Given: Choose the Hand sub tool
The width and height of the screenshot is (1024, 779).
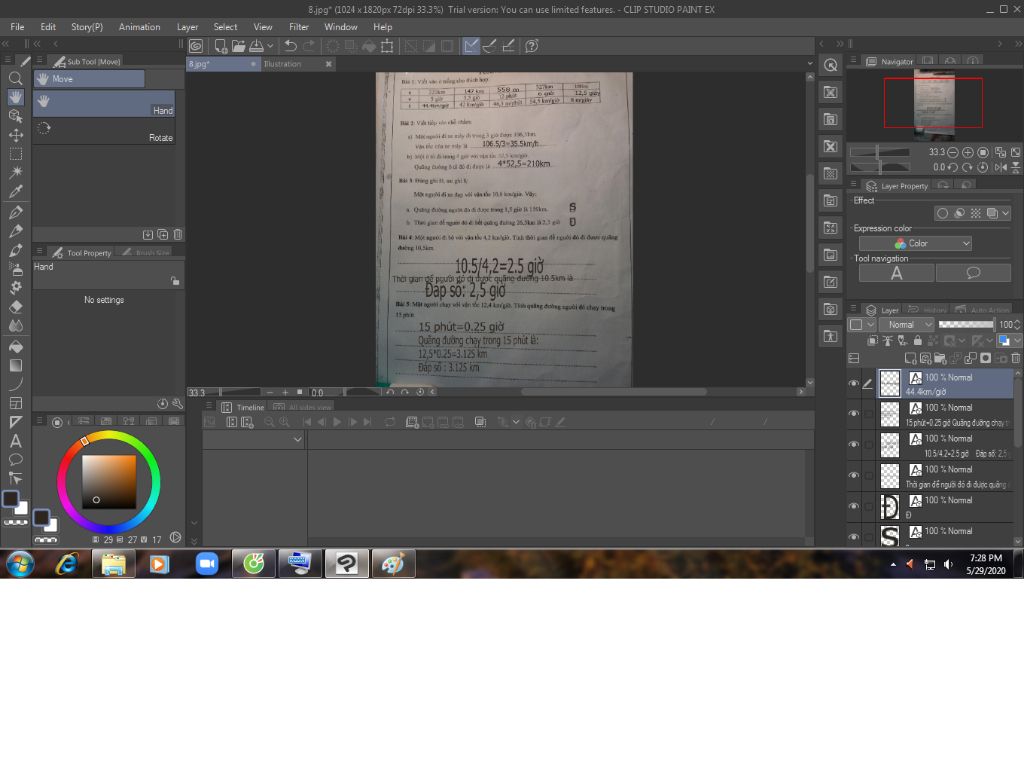Looking at the screenshot, I should (104, 104).
